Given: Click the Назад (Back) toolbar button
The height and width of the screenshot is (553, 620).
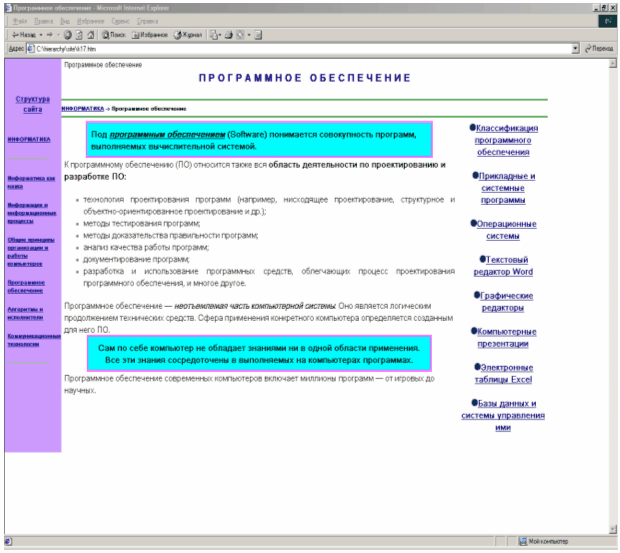Looking at the screenshot, I should [x=20, y=34].
